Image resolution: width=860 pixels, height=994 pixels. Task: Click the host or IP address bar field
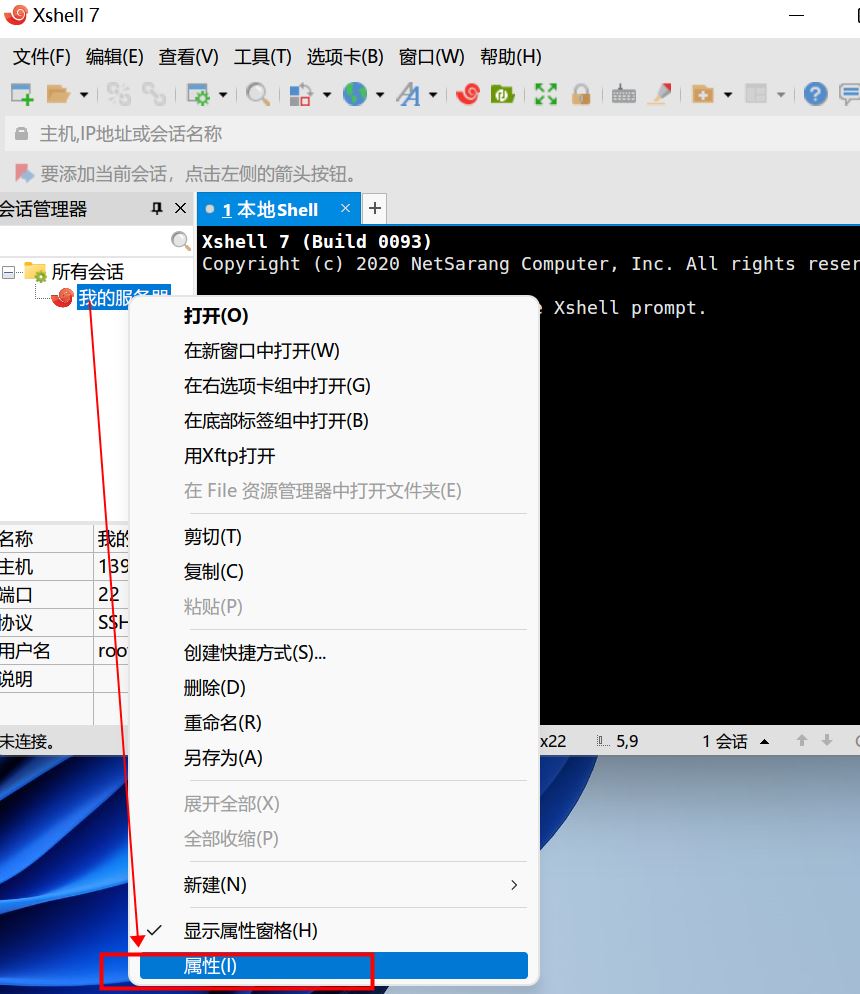point(432,134)
